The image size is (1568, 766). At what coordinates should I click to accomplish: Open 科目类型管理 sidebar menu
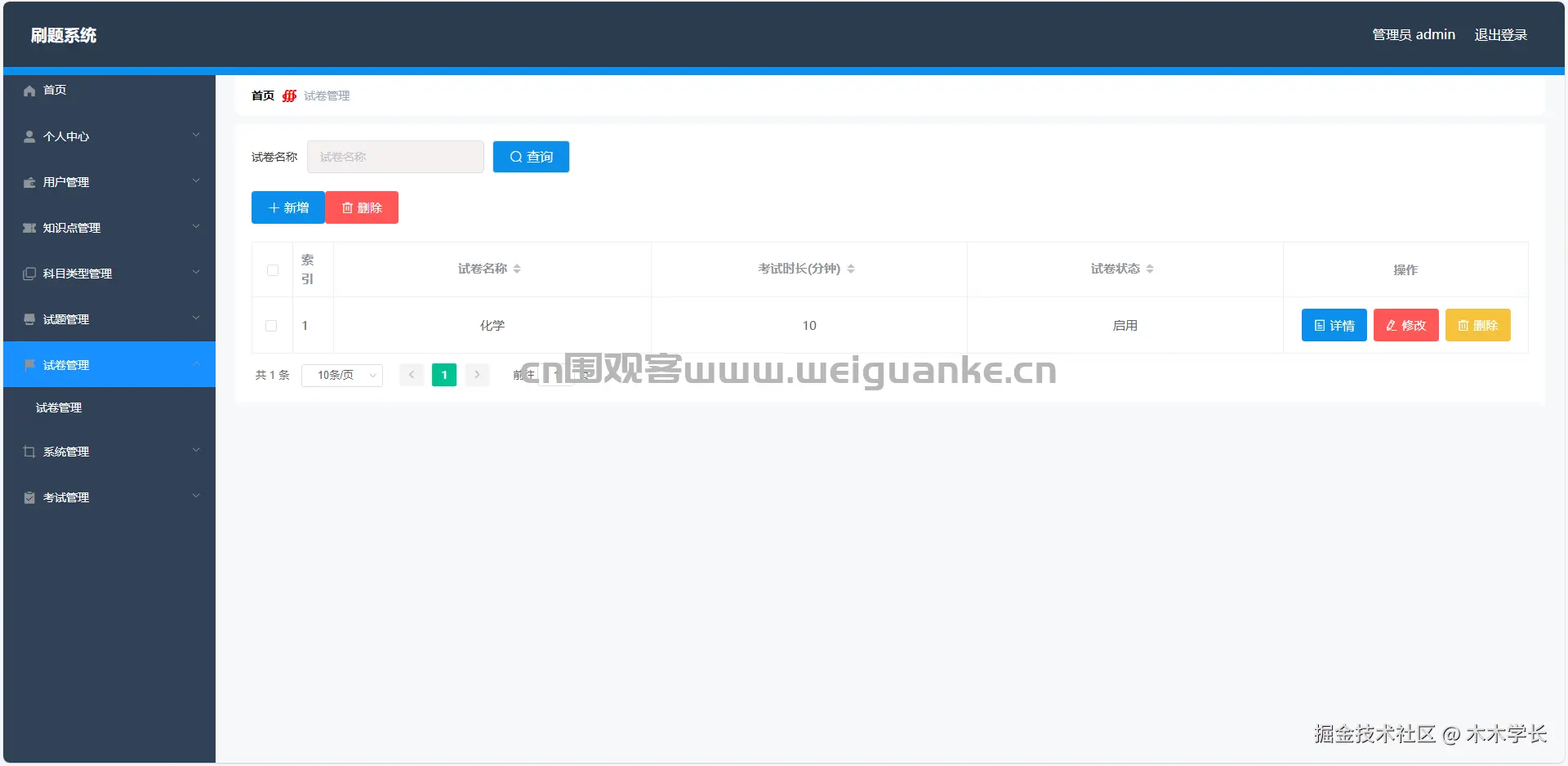(x=109, y=274)
